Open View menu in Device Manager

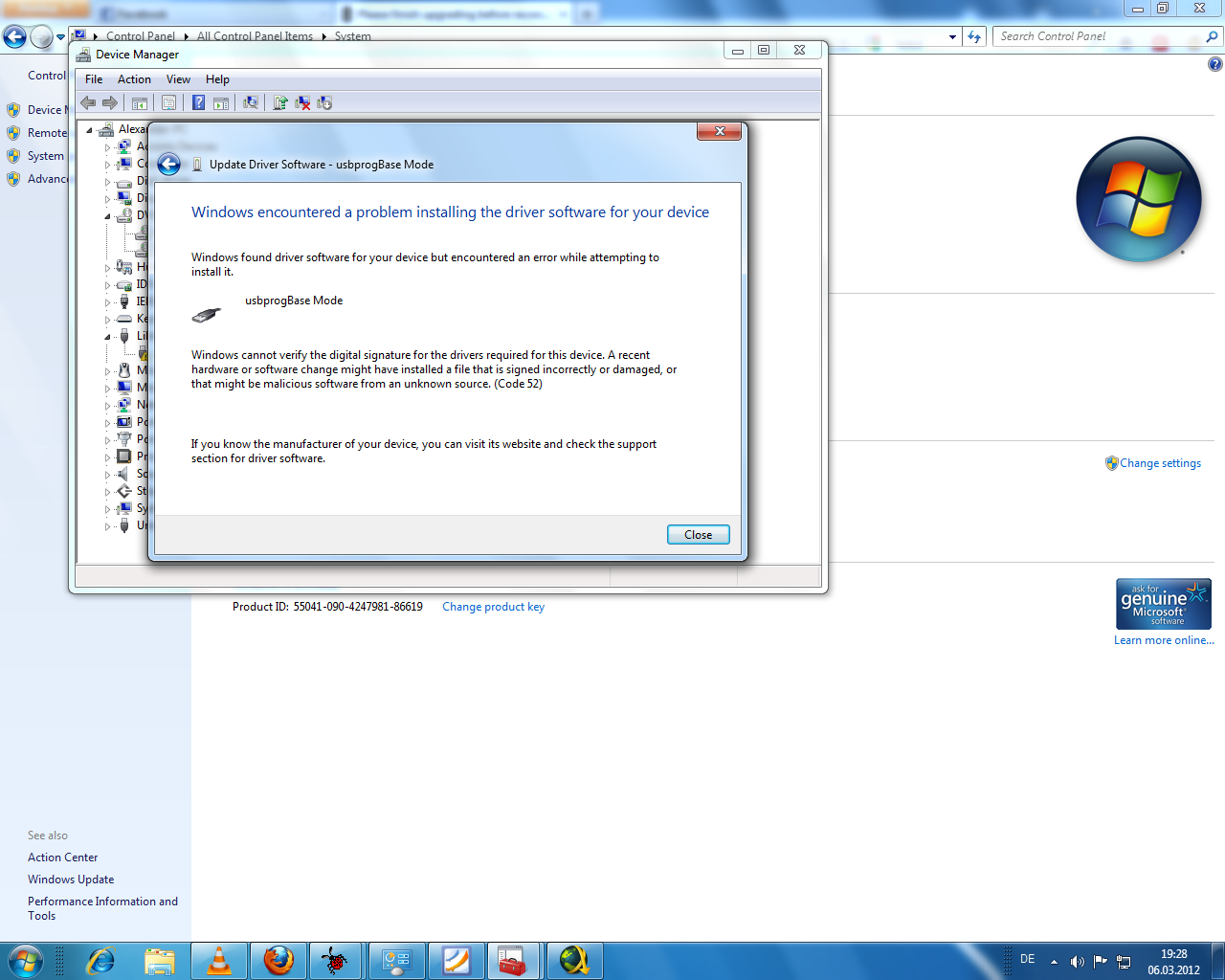coord(178,79)
